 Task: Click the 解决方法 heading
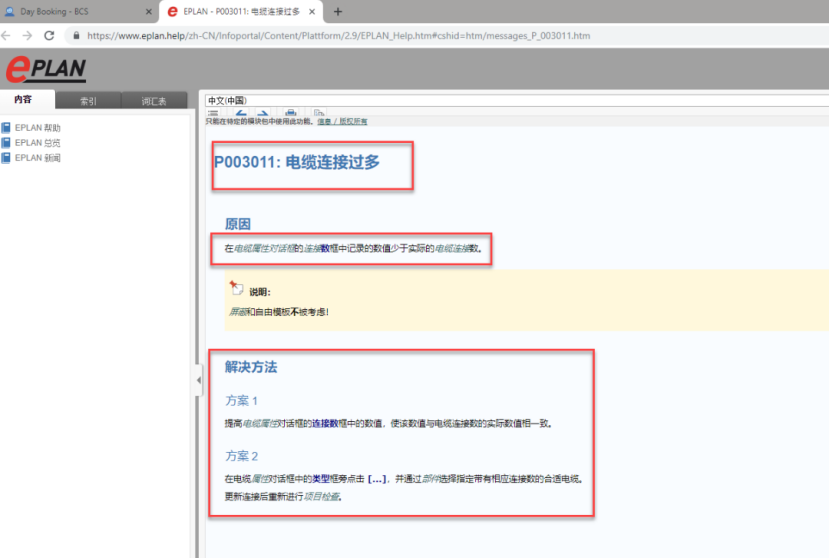tap(251, 367)
